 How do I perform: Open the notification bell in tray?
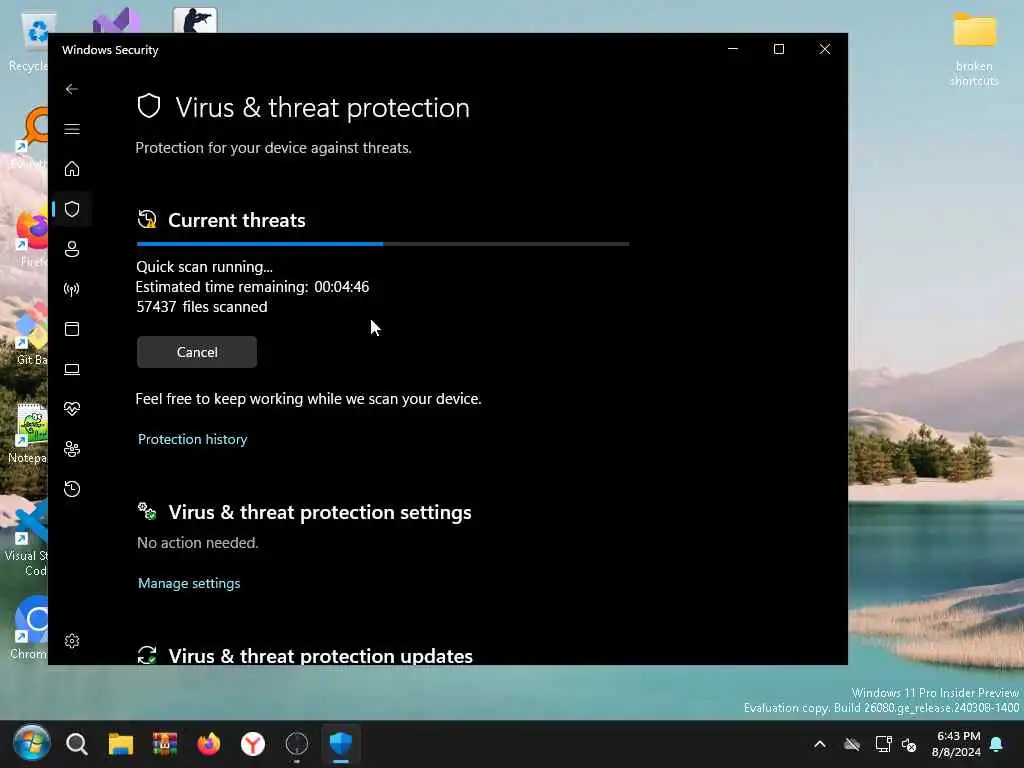pyautogui.click(x=997, y=744)
